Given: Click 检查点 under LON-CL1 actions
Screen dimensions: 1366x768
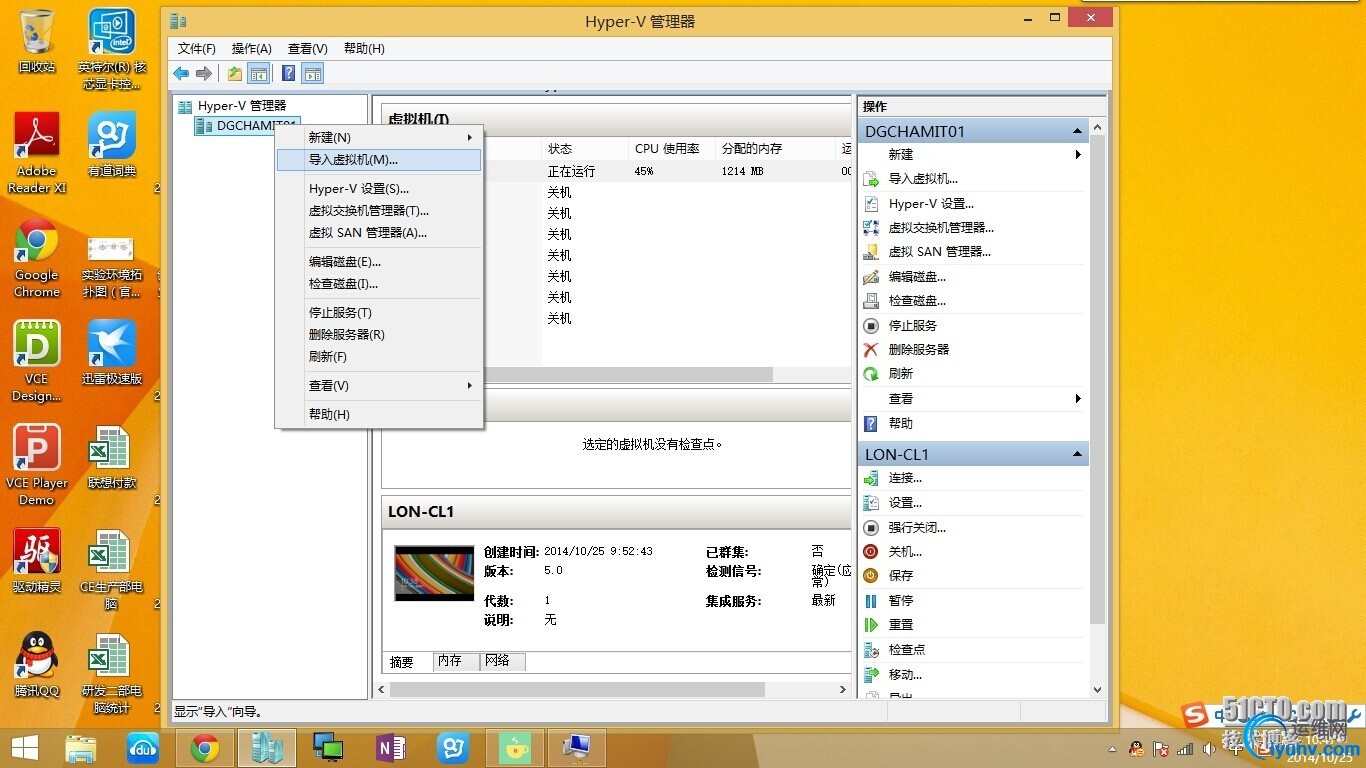Looking at the screenshot, I should tap(907, 650).
